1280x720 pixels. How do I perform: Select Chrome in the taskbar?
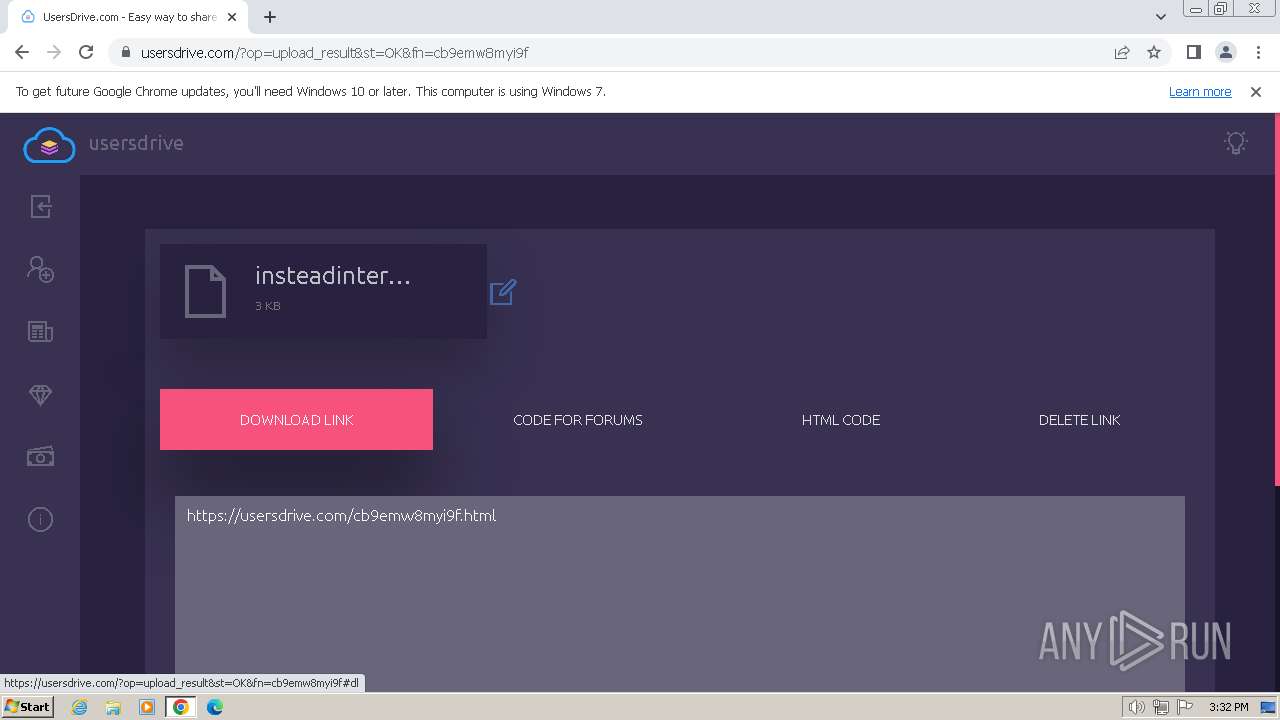(x=181, y=707)
